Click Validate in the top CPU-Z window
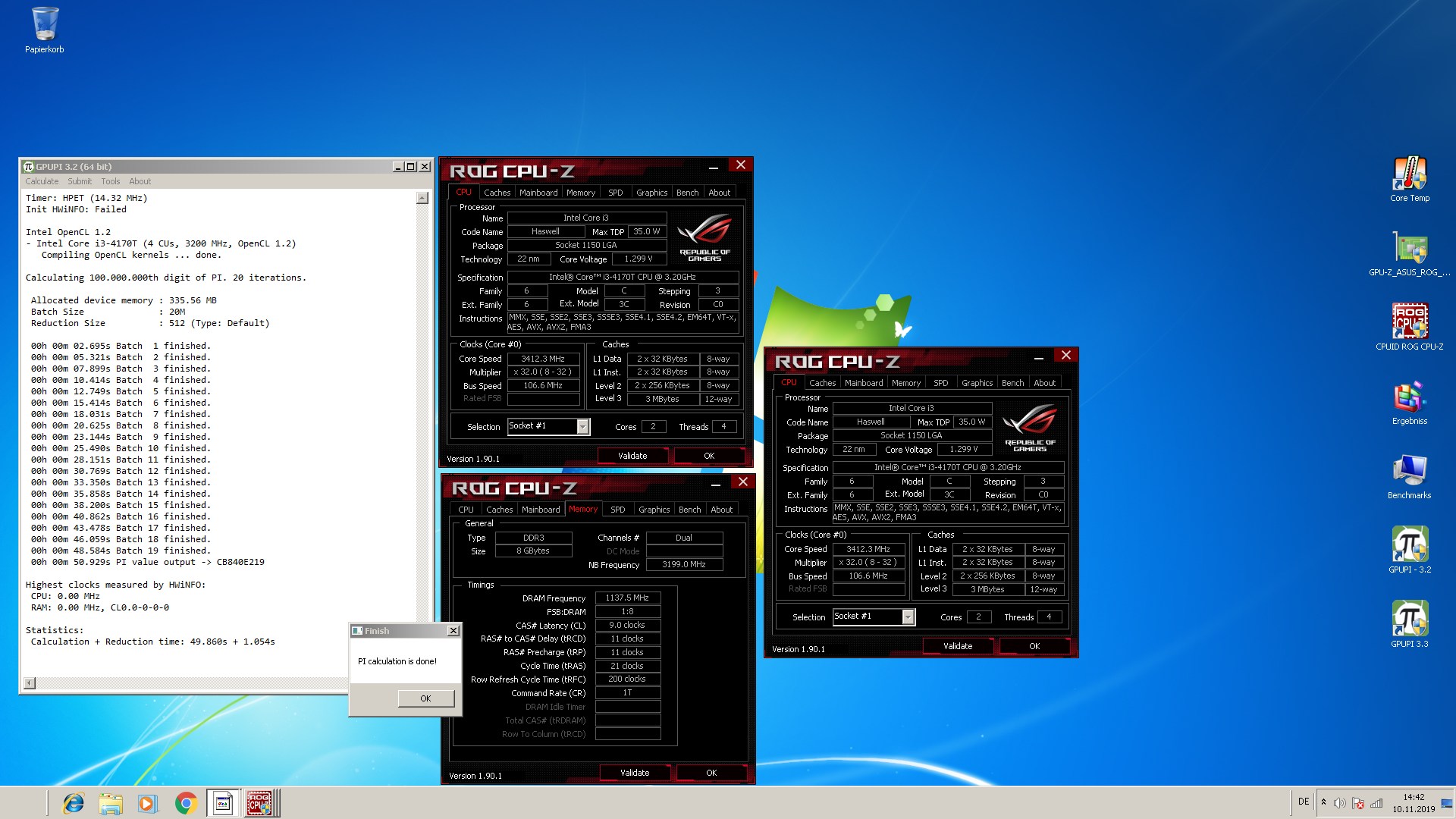The height and width of the screenshot is (819, 1456). [x=632, y=456]
